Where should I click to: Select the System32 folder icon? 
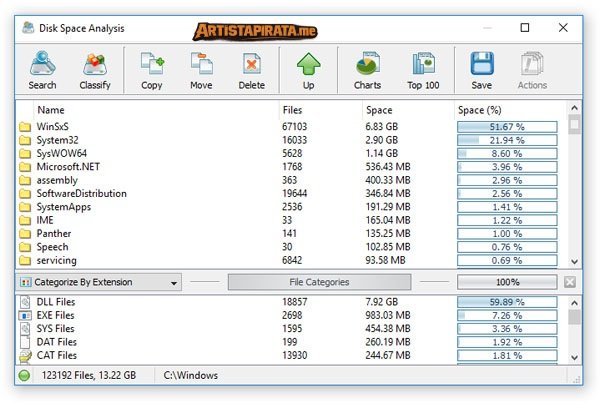click(25, 140)
